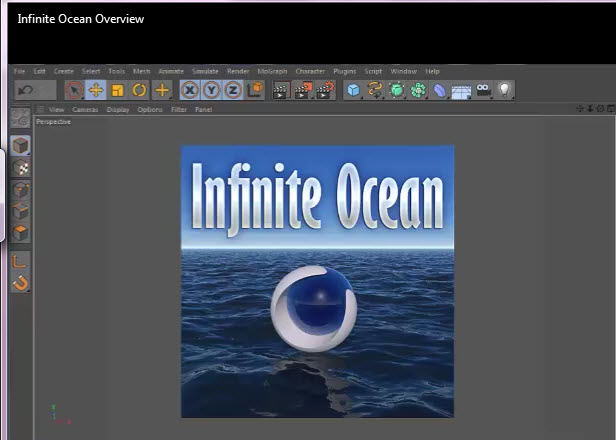Activate the Scale tool

click(x=117, y=90)
